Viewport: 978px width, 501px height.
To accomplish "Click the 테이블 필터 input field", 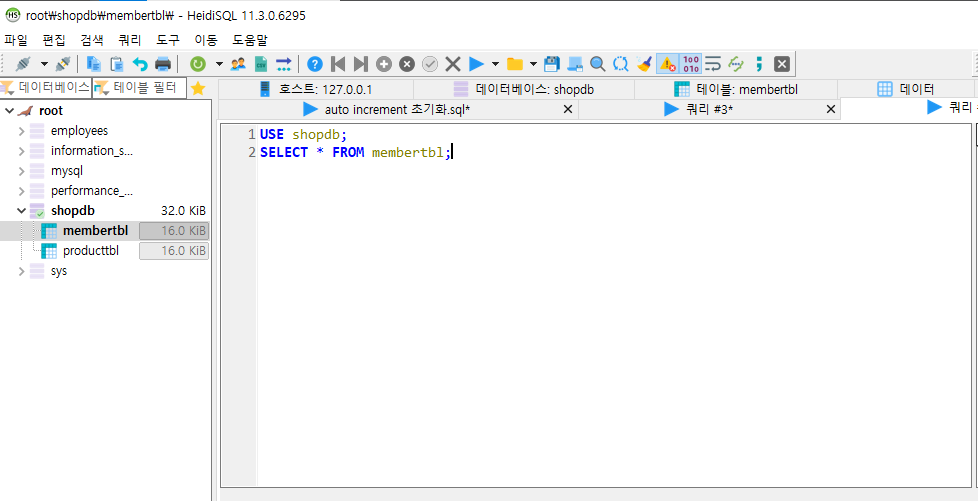I will click(x=140, y=88).
